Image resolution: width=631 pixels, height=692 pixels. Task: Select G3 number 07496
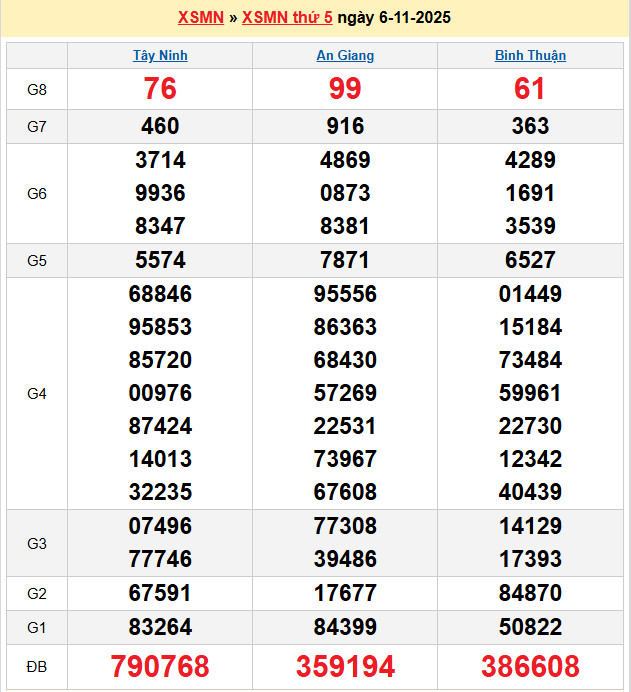click(160, 526)
